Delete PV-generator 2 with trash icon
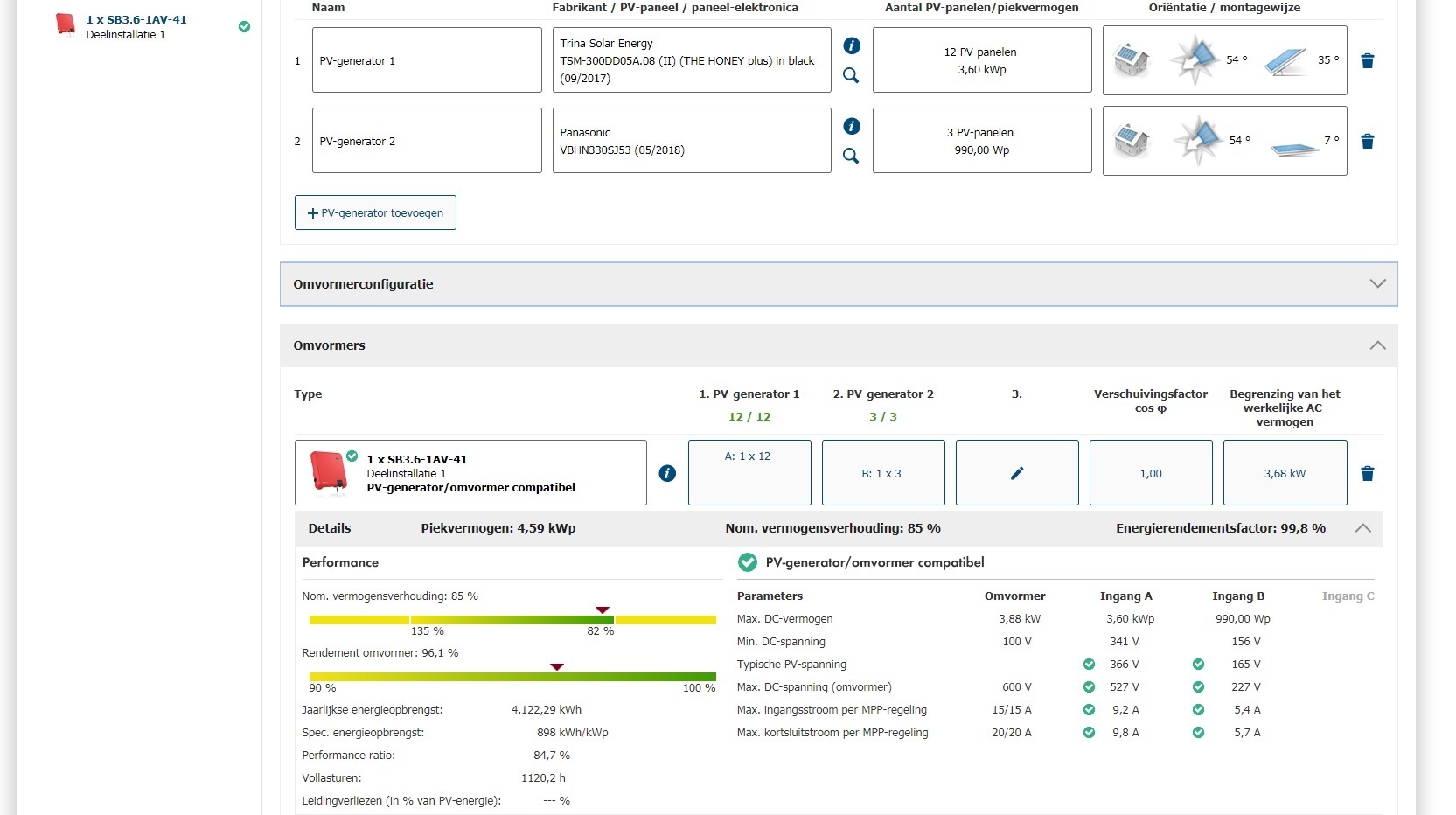Viewport: 1456px width, 815px height. pyautogui.click(x=1368, y=142)
